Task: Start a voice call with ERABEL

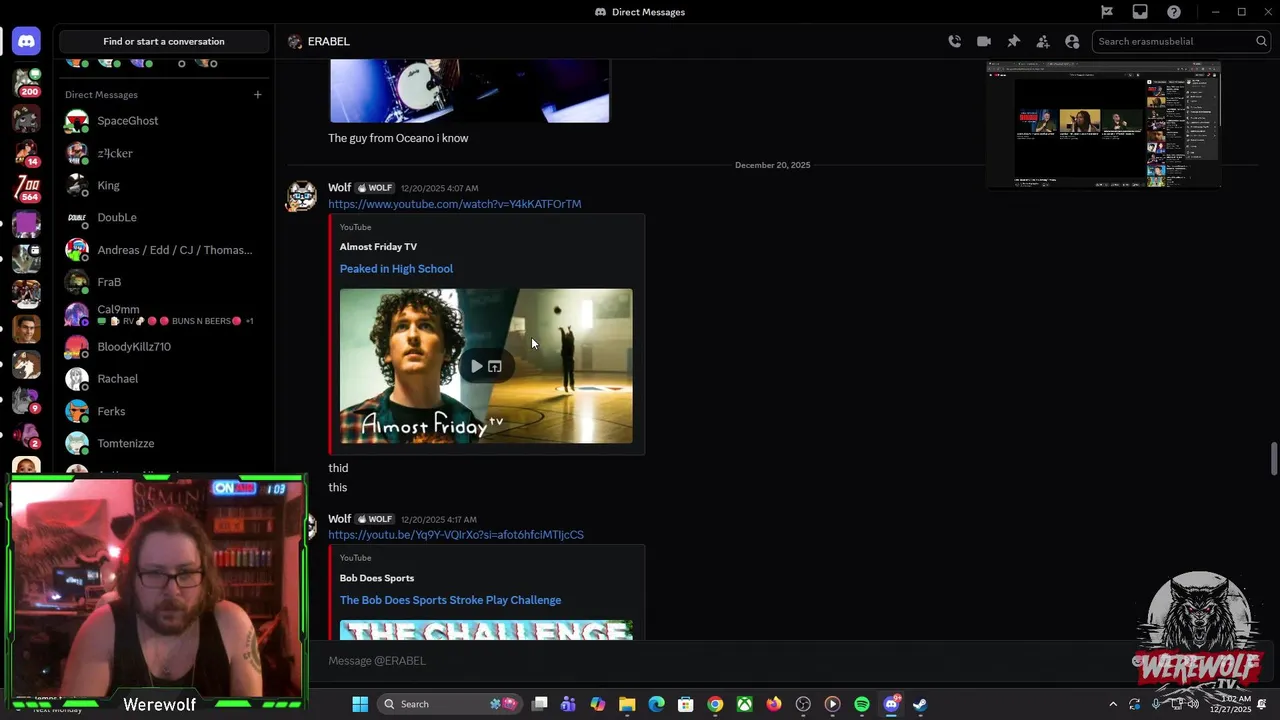Action: [x=955, y=41]
